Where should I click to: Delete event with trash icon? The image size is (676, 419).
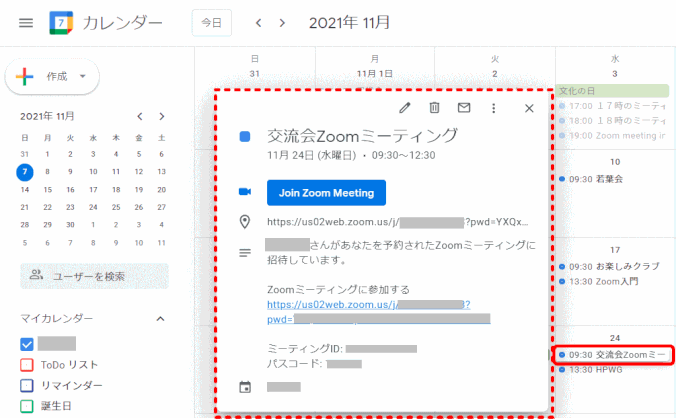[434, 108]
